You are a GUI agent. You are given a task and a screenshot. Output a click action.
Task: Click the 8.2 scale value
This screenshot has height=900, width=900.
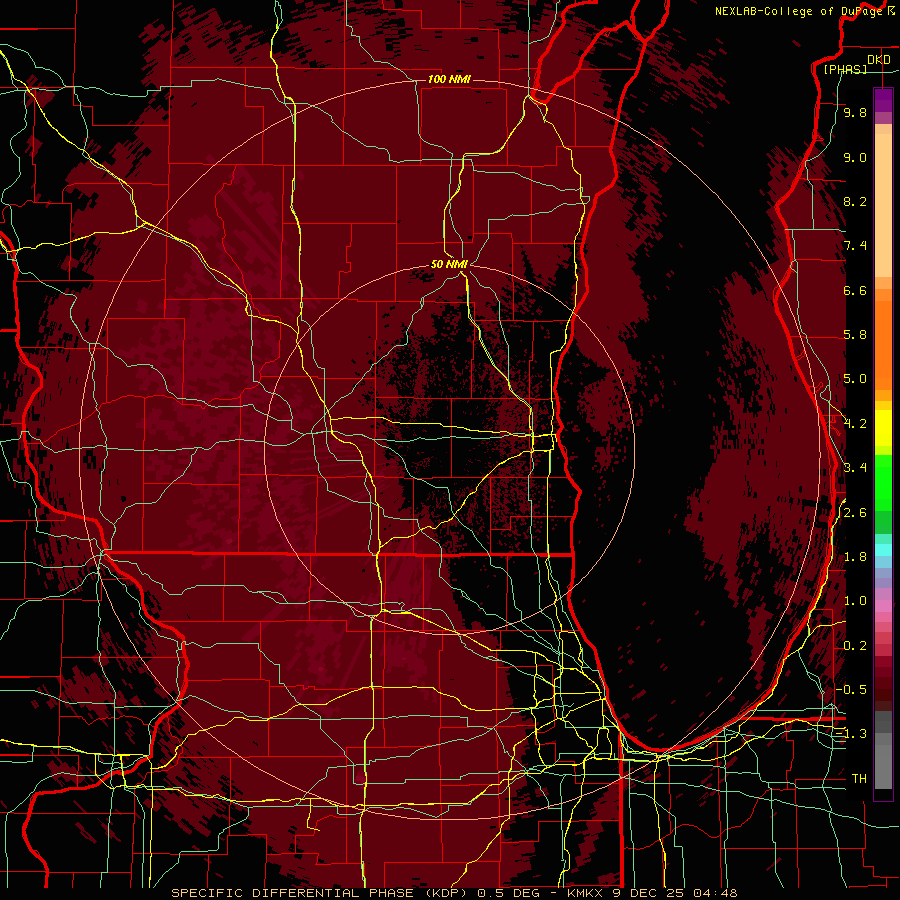click(x=855, y=201)
